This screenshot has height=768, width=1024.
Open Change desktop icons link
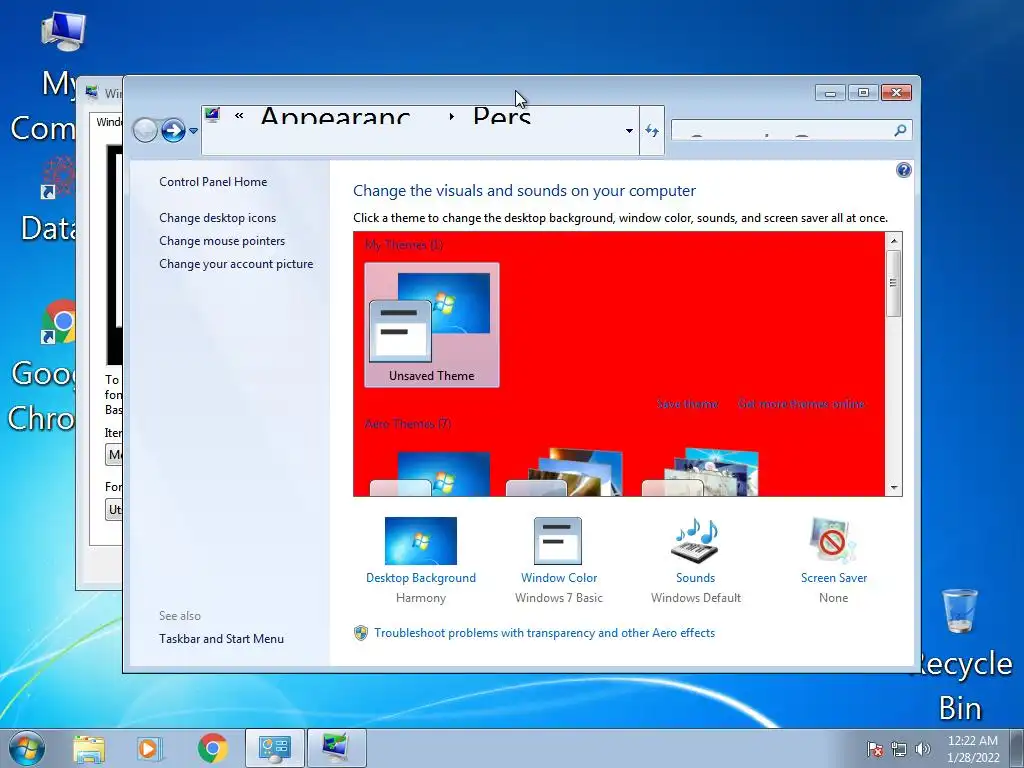coord(217,217)
